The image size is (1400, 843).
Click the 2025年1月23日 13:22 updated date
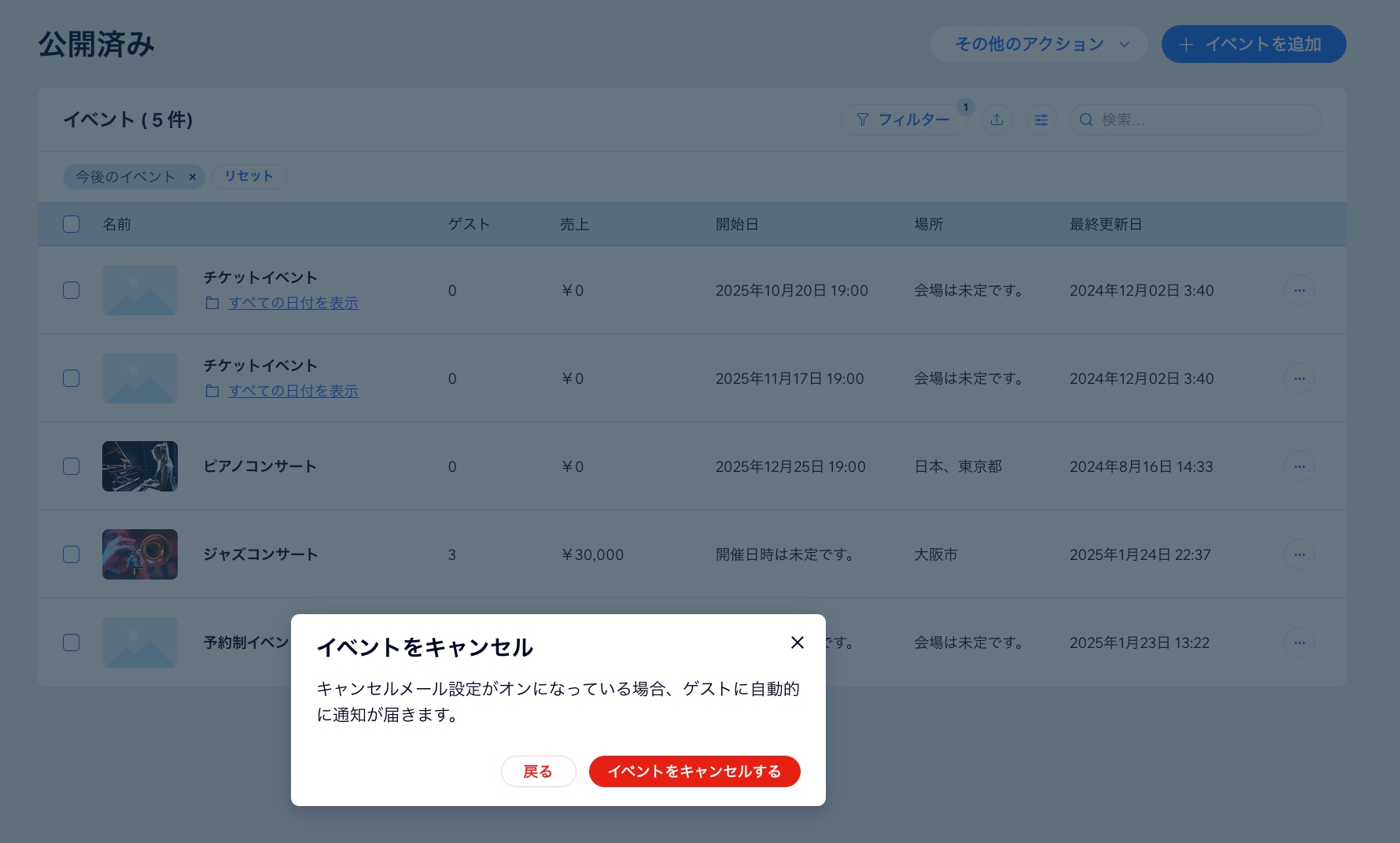(1140, 642)
